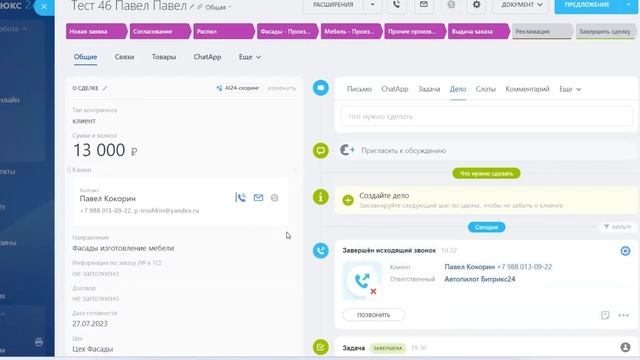Expand the Расширения dropdown arrow
The image size is (640, 360).
[x=372, y=5]
